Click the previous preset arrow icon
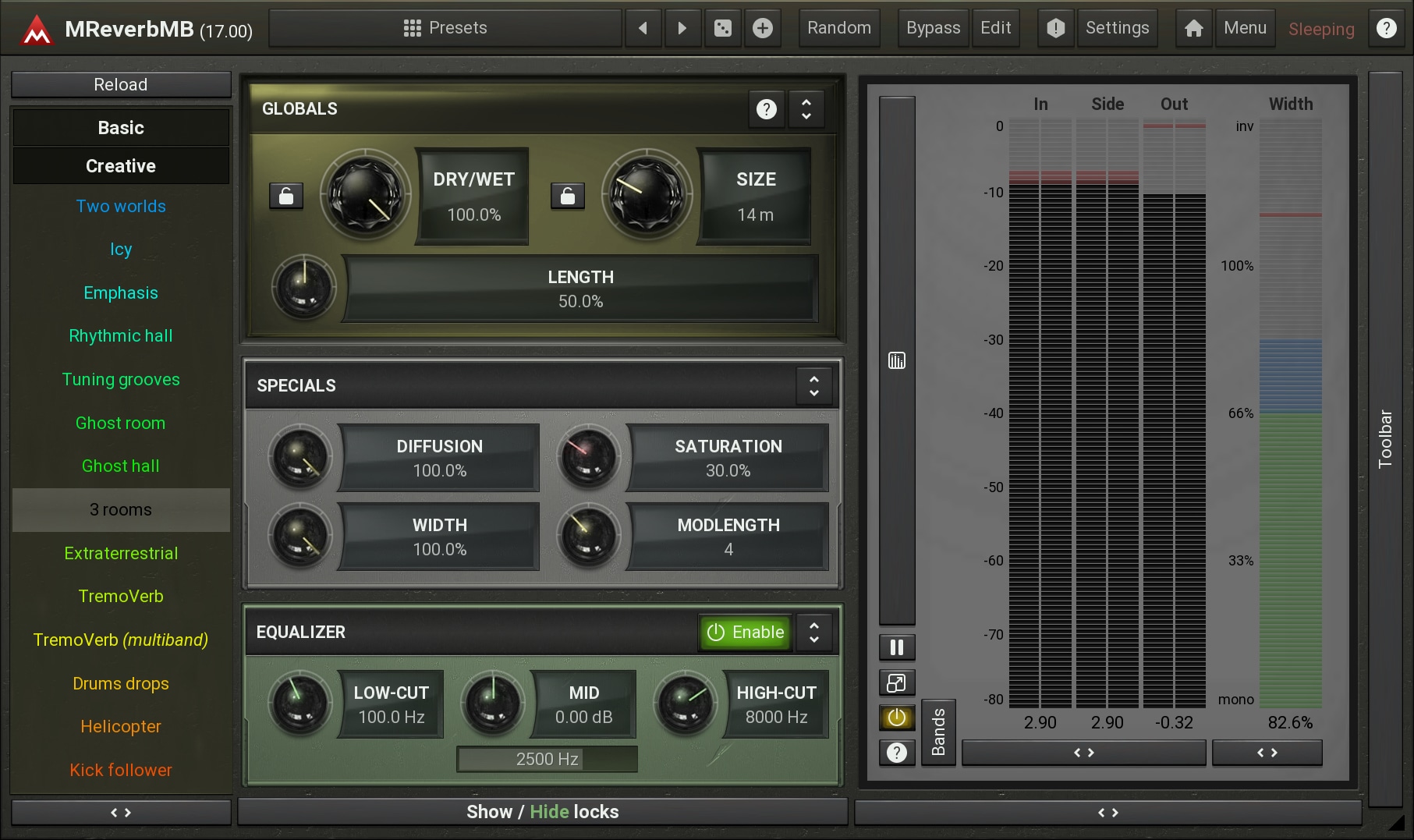Viewport: 1414px width, 840px height. tap(643, 28)
